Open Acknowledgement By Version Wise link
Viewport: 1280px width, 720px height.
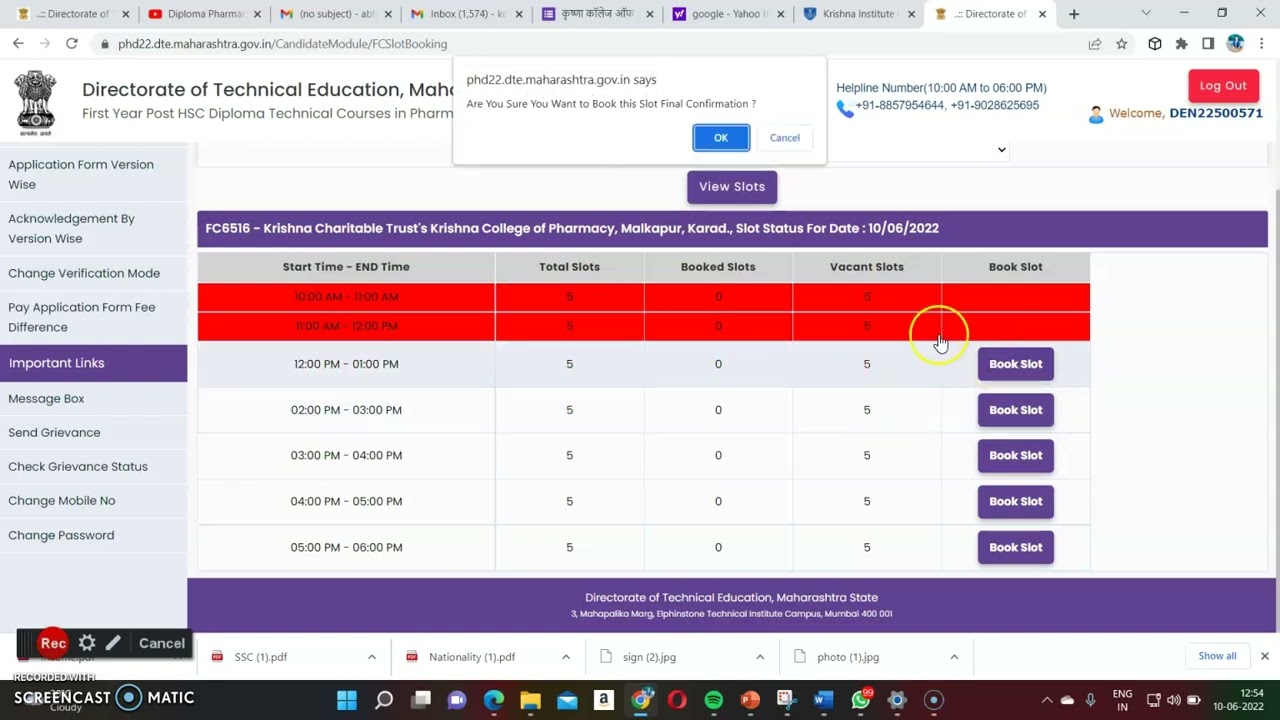pyautogui.click(x=71, y=229)
